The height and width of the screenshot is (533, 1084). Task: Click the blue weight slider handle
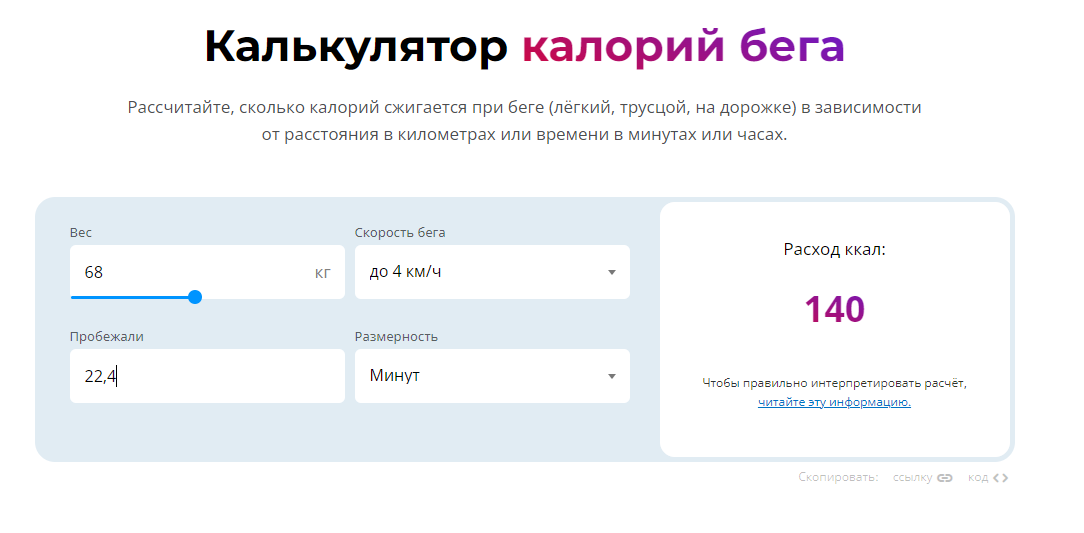pyautogui.click(x=195, y=297)
